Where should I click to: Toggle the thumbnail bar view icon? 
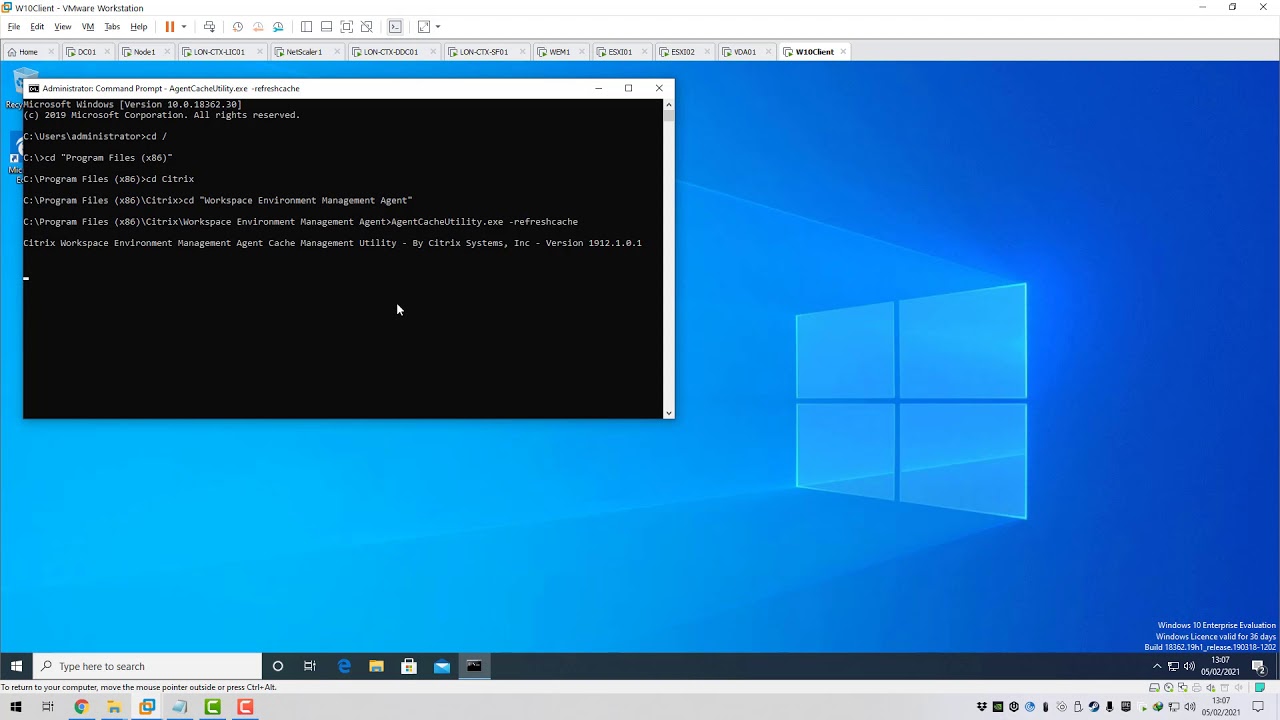coord(326,27)
